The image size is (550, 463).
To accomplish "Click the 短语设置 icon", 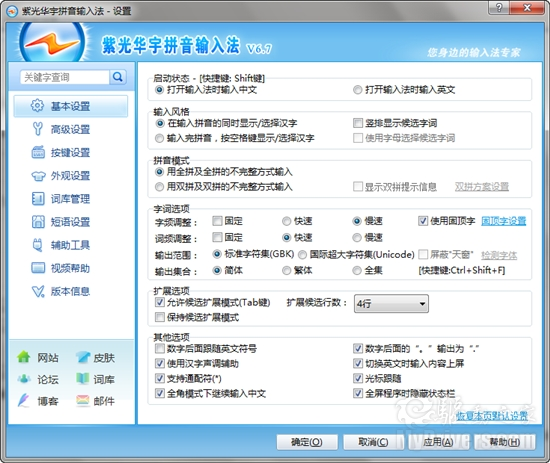I will pos(38,222).
